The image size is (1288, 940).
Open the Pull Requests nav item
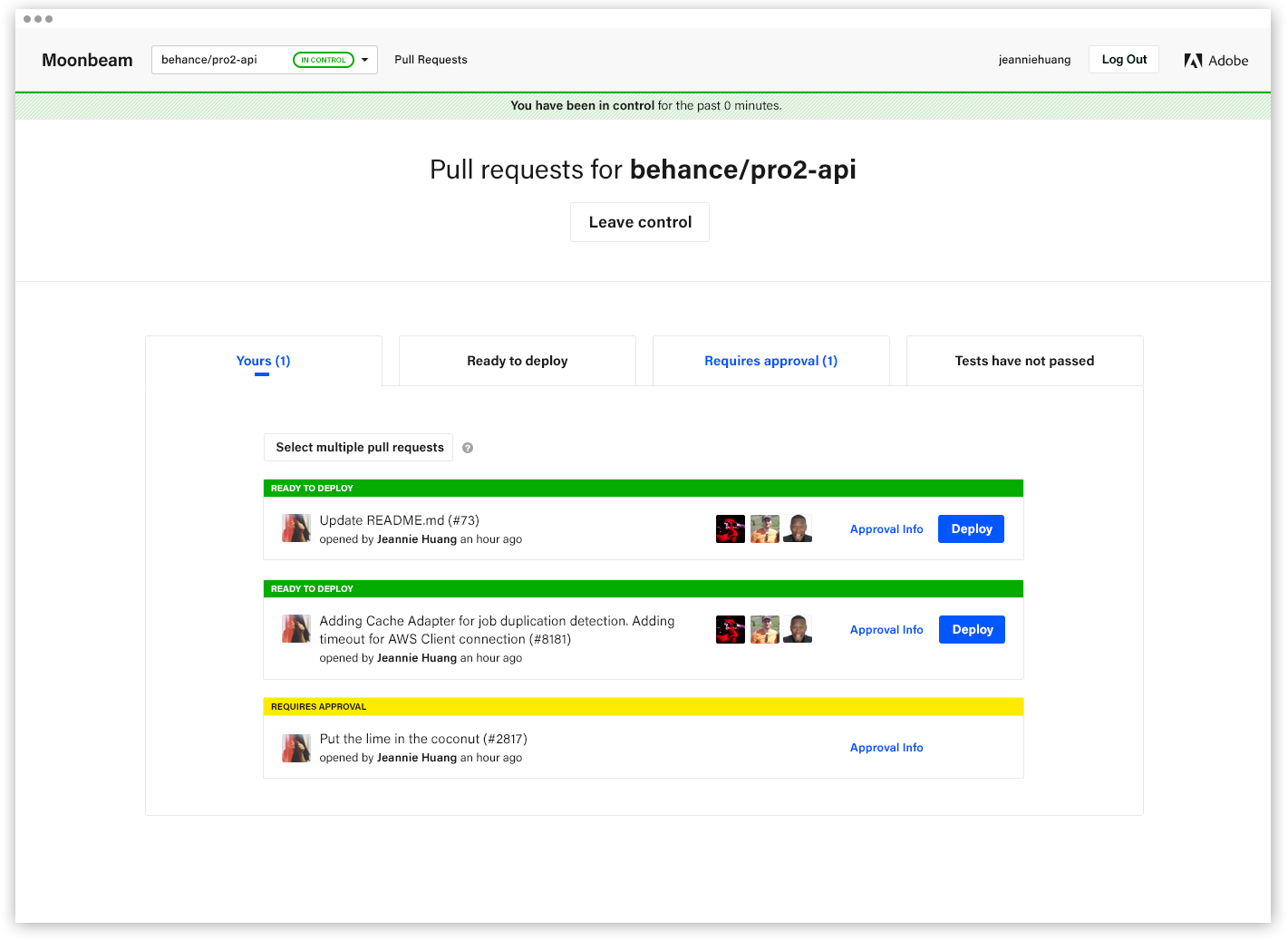[431, 60]
